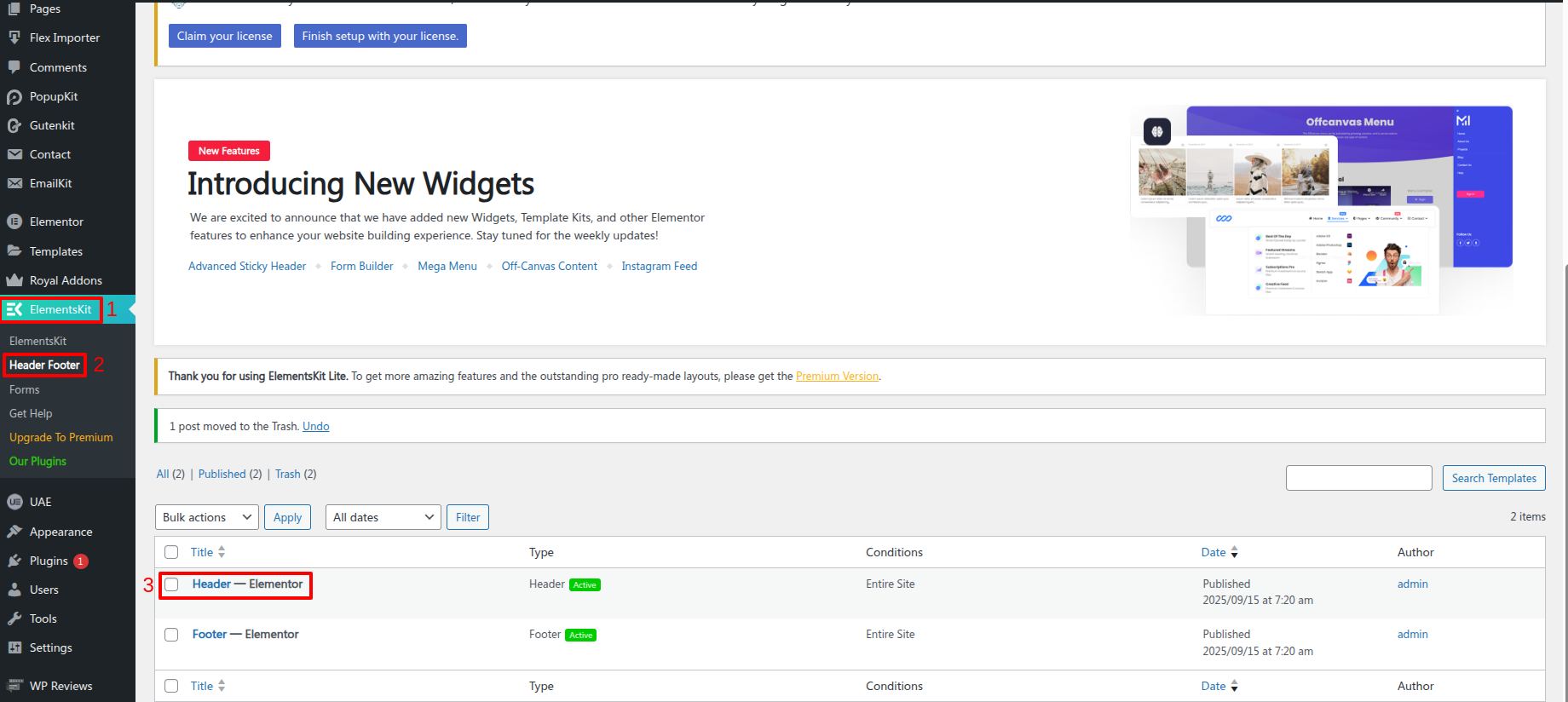Open Header Footer submenu item

[x=44, y=365]
